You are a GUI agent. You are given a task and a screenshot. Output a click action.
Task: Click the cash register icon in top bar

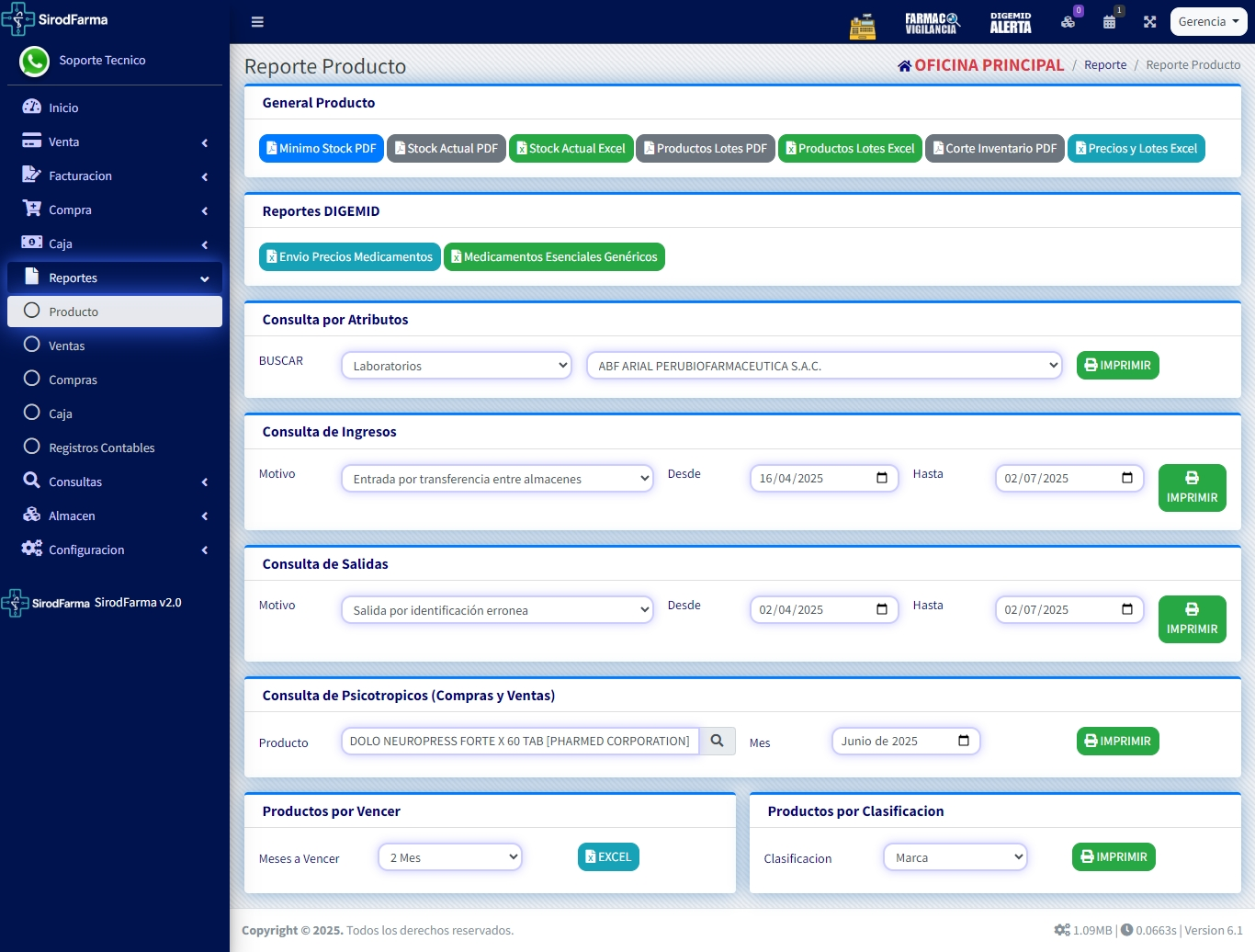pyautogui.click(x=862, y=27)
